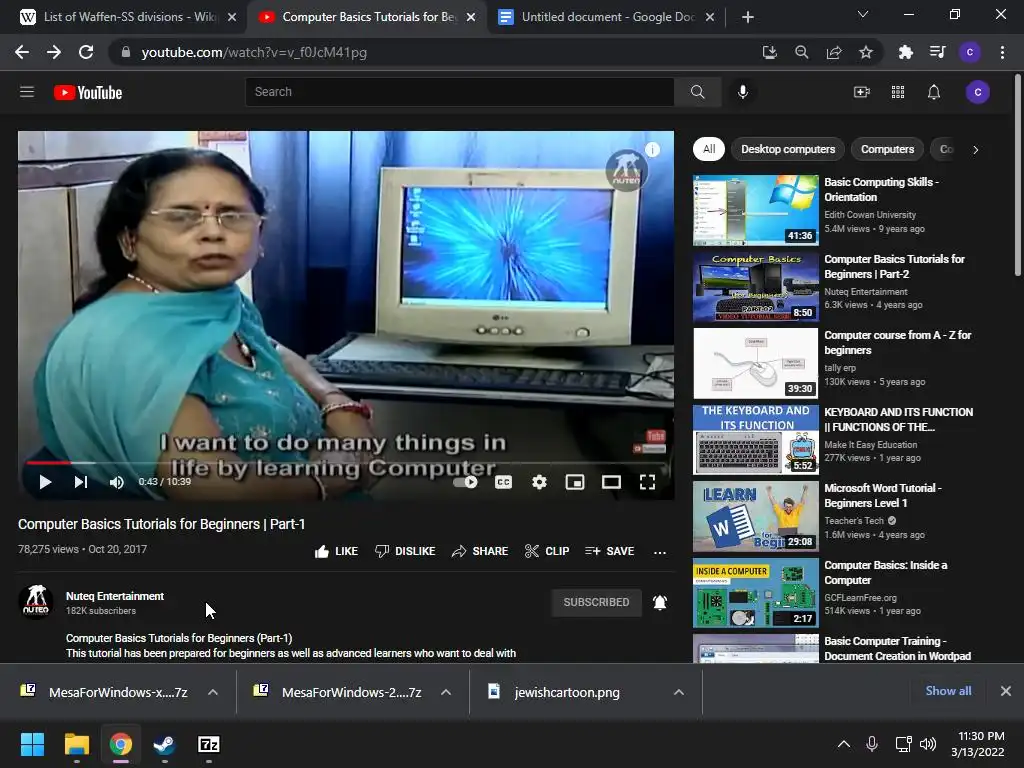Show more filter chips arrow
This screenshot has width=1024, height=768.
(x=976, y=150)
